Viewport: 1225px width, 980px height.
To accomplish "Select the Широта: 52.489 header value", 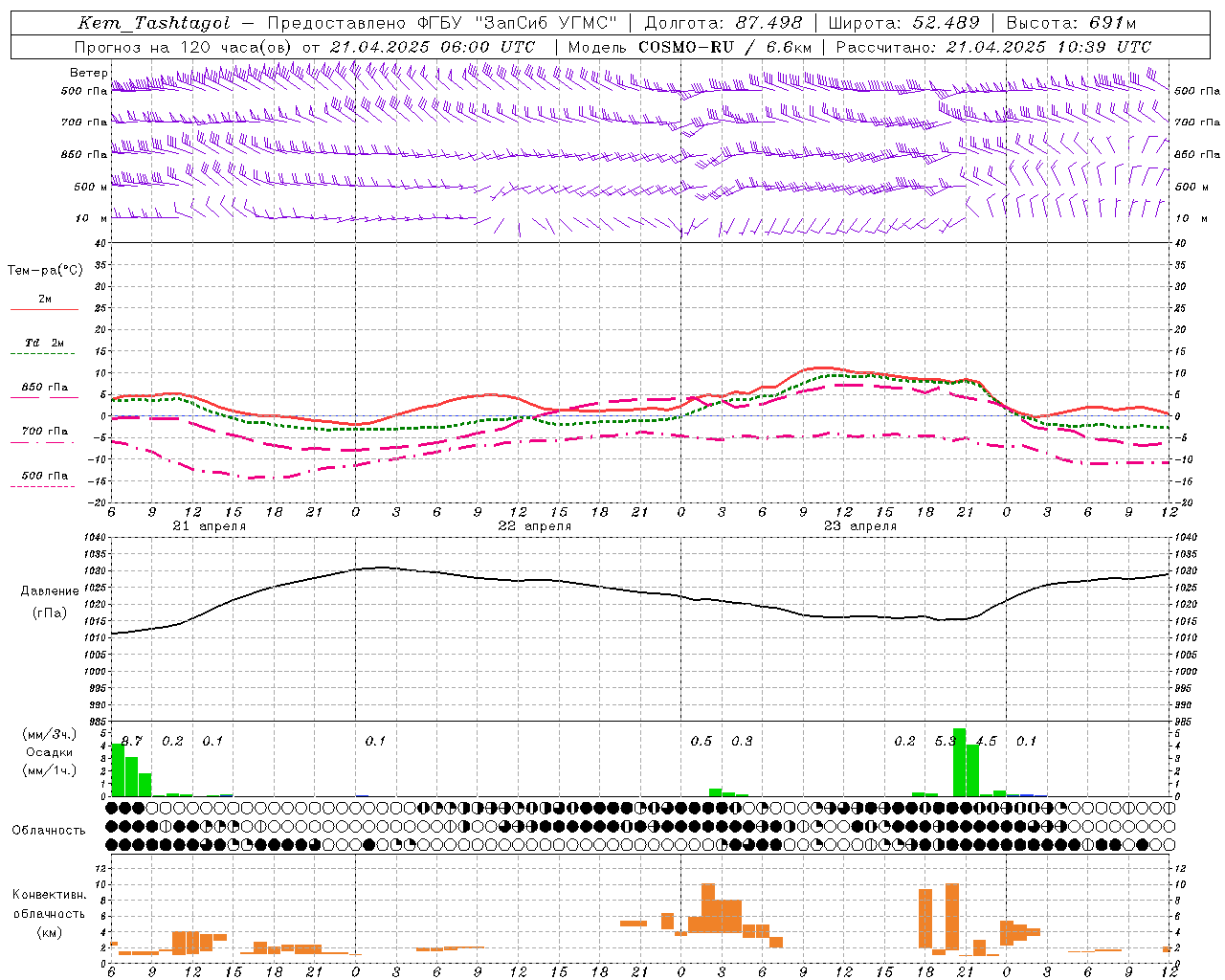I will pos(904,23).
